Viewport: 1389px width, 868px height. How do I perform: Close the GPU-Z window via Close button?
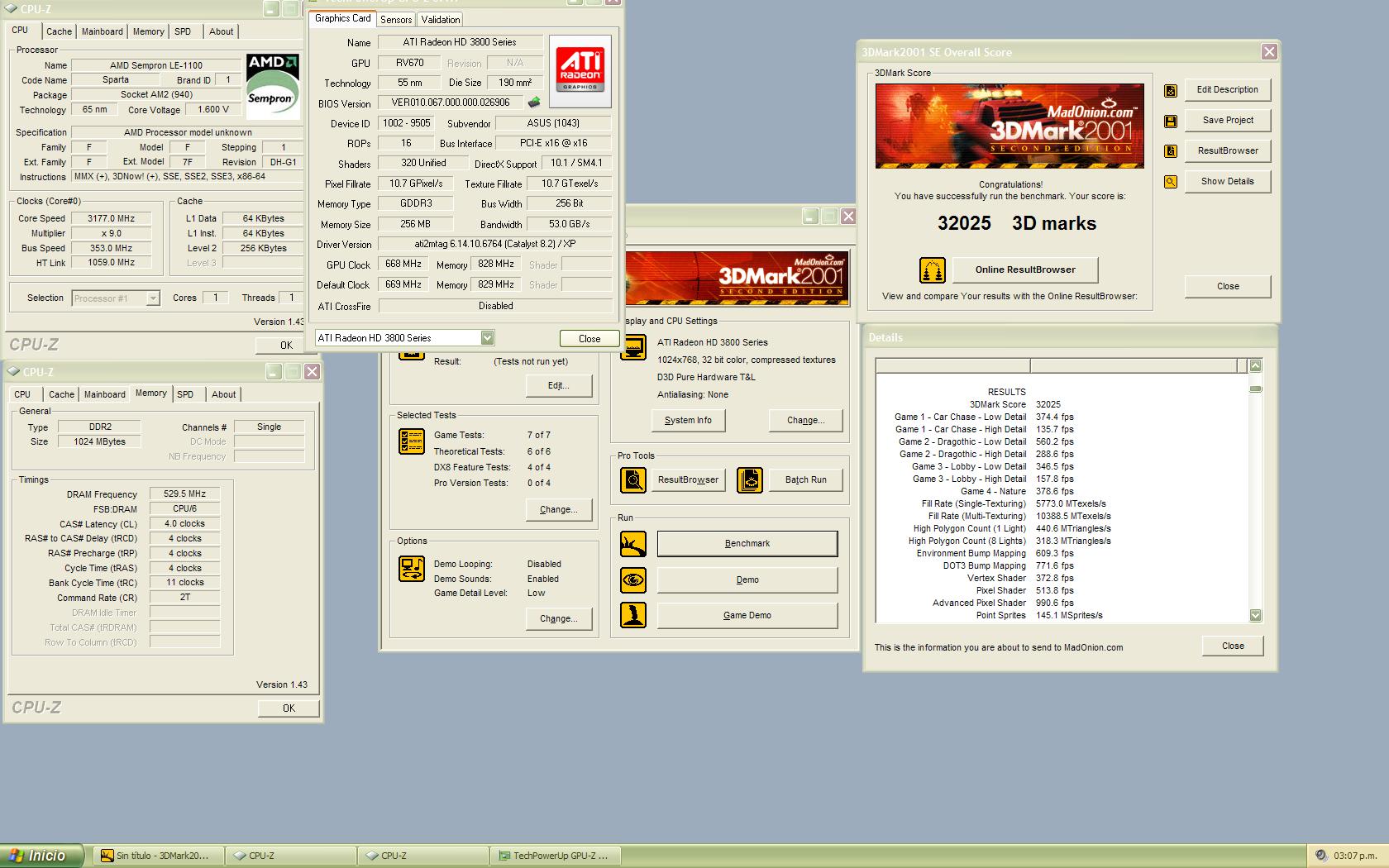pyautogui.click(x=589, y=338)
